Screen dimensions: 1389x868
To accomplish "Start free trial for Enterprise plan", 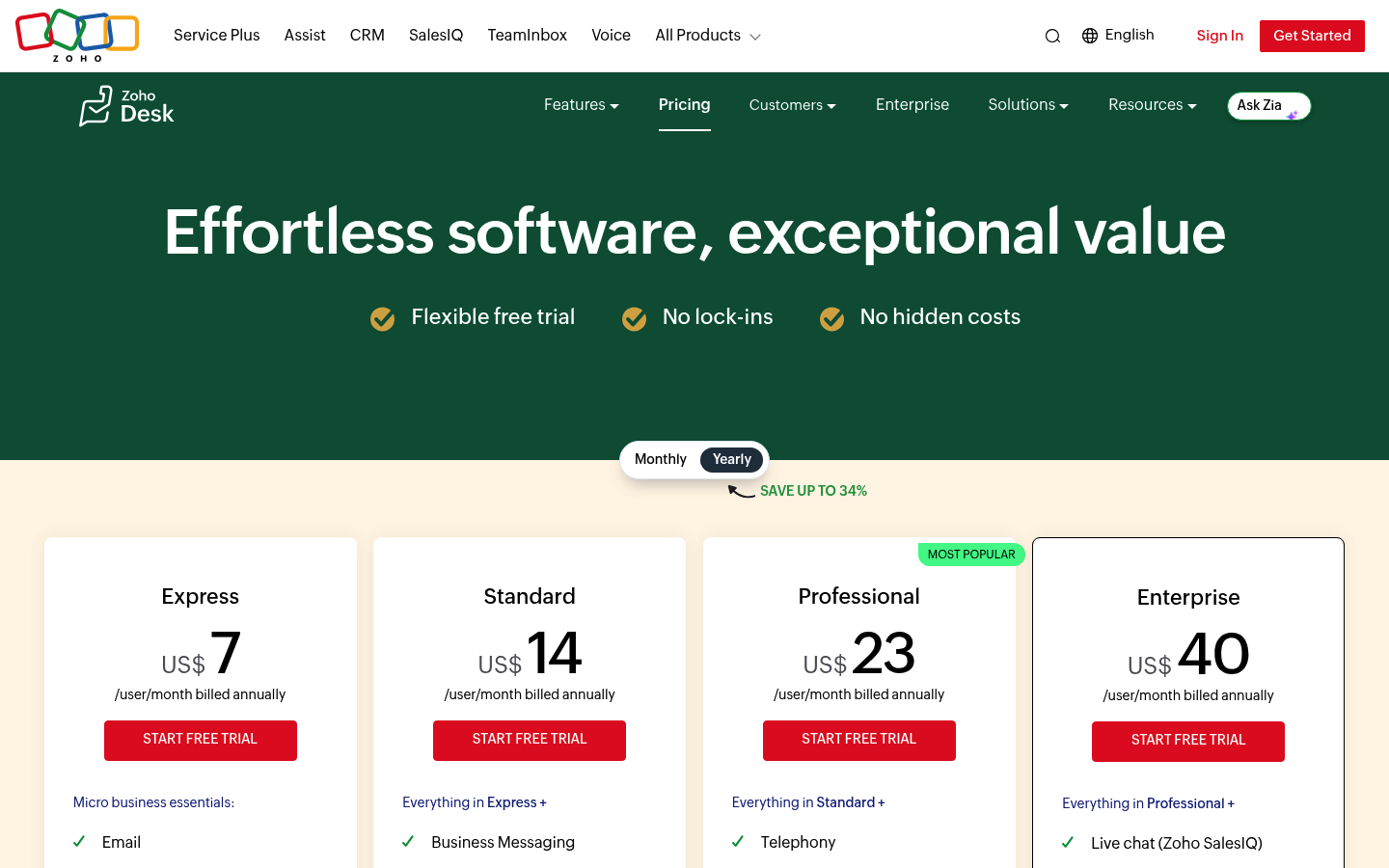I will tap(1188, 742).
